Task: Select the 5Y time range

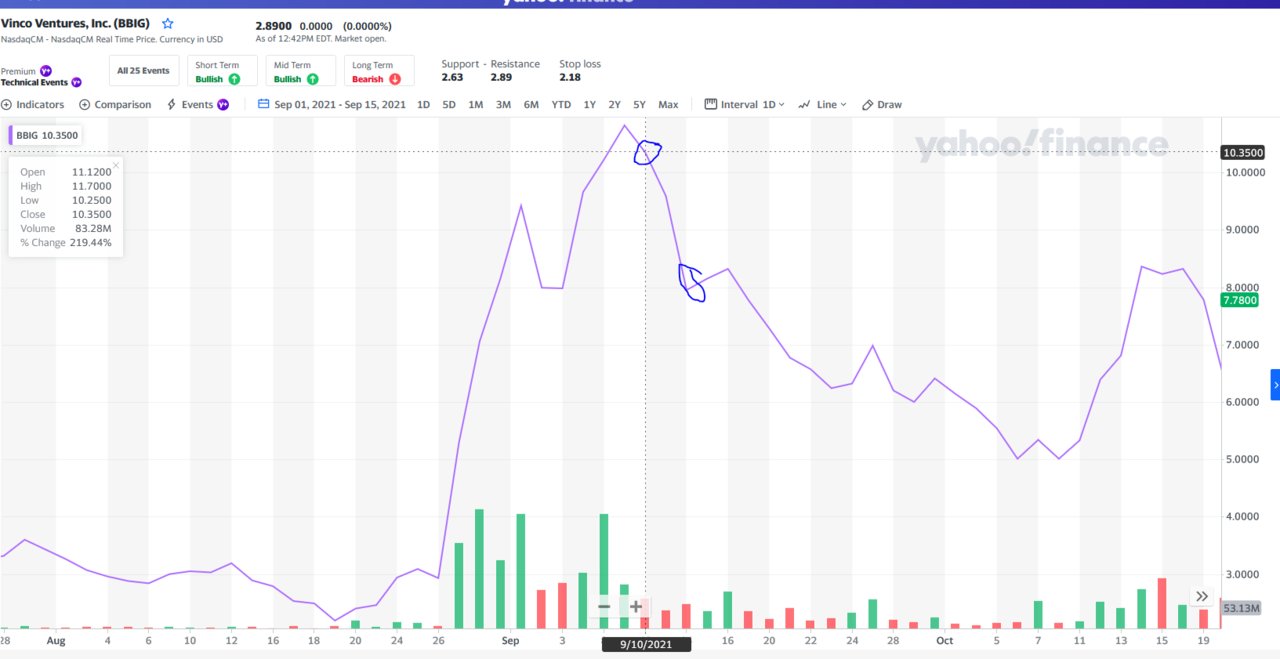Action: (639, 104)
